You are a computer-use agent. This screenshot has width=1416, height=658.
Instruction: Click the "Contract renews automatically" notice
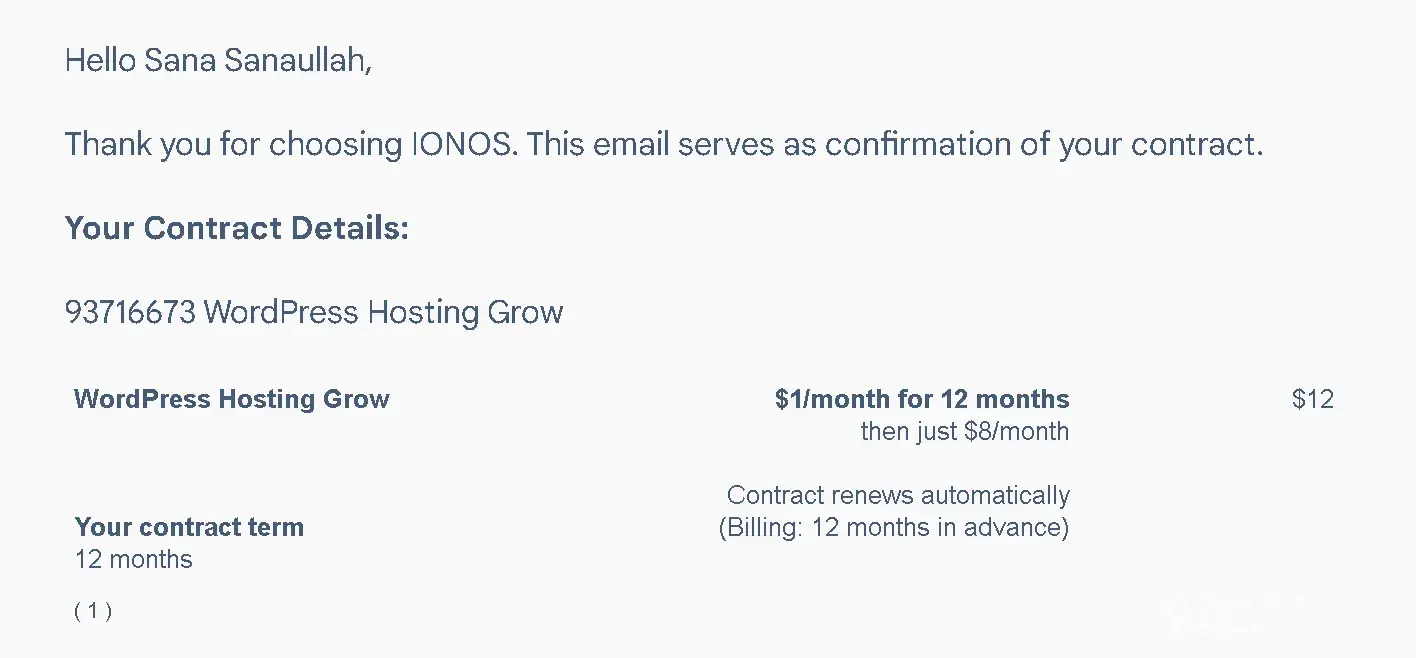point(897,495)
